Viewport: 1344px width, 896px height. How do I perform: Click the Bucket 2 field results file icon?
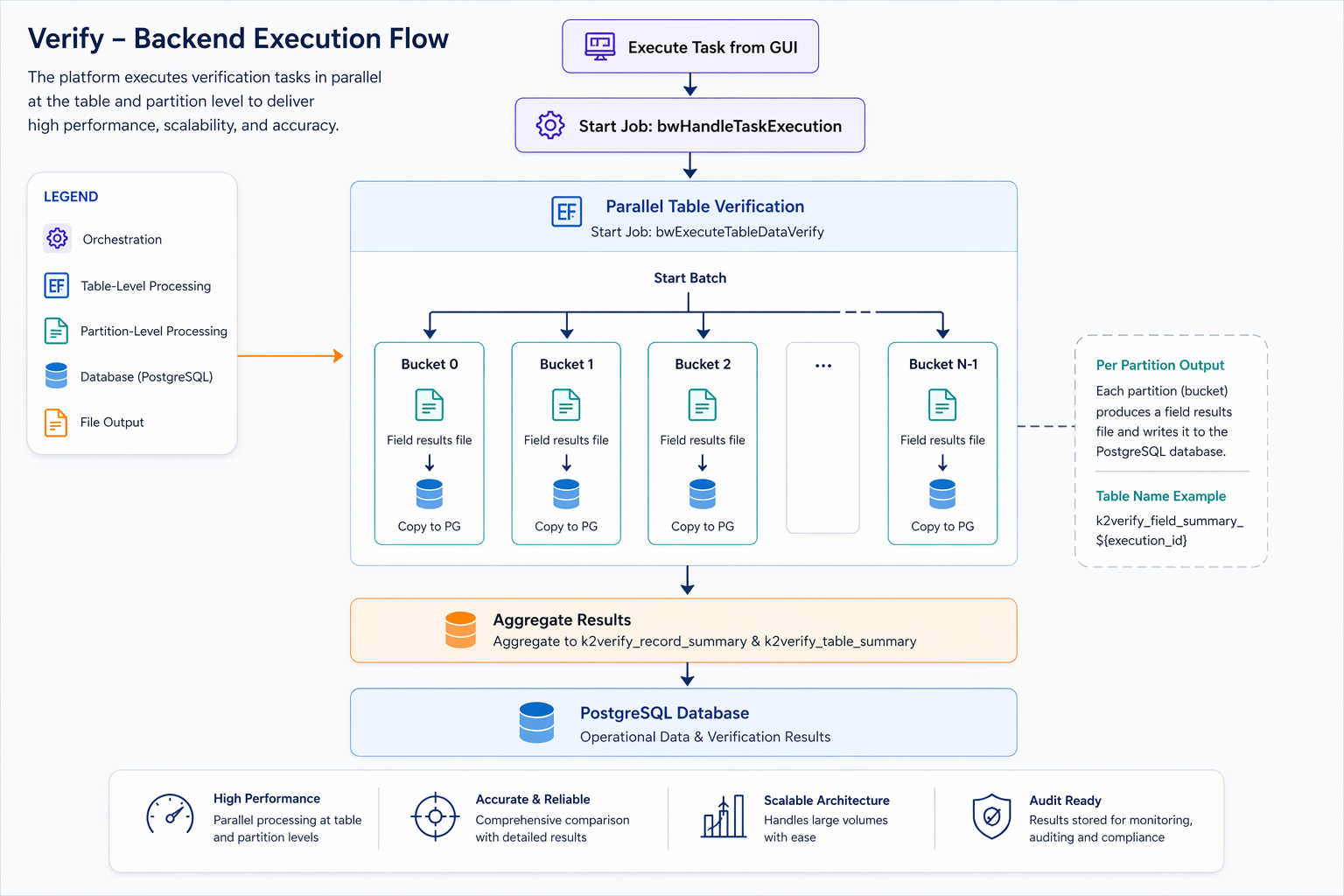[703, 405]
